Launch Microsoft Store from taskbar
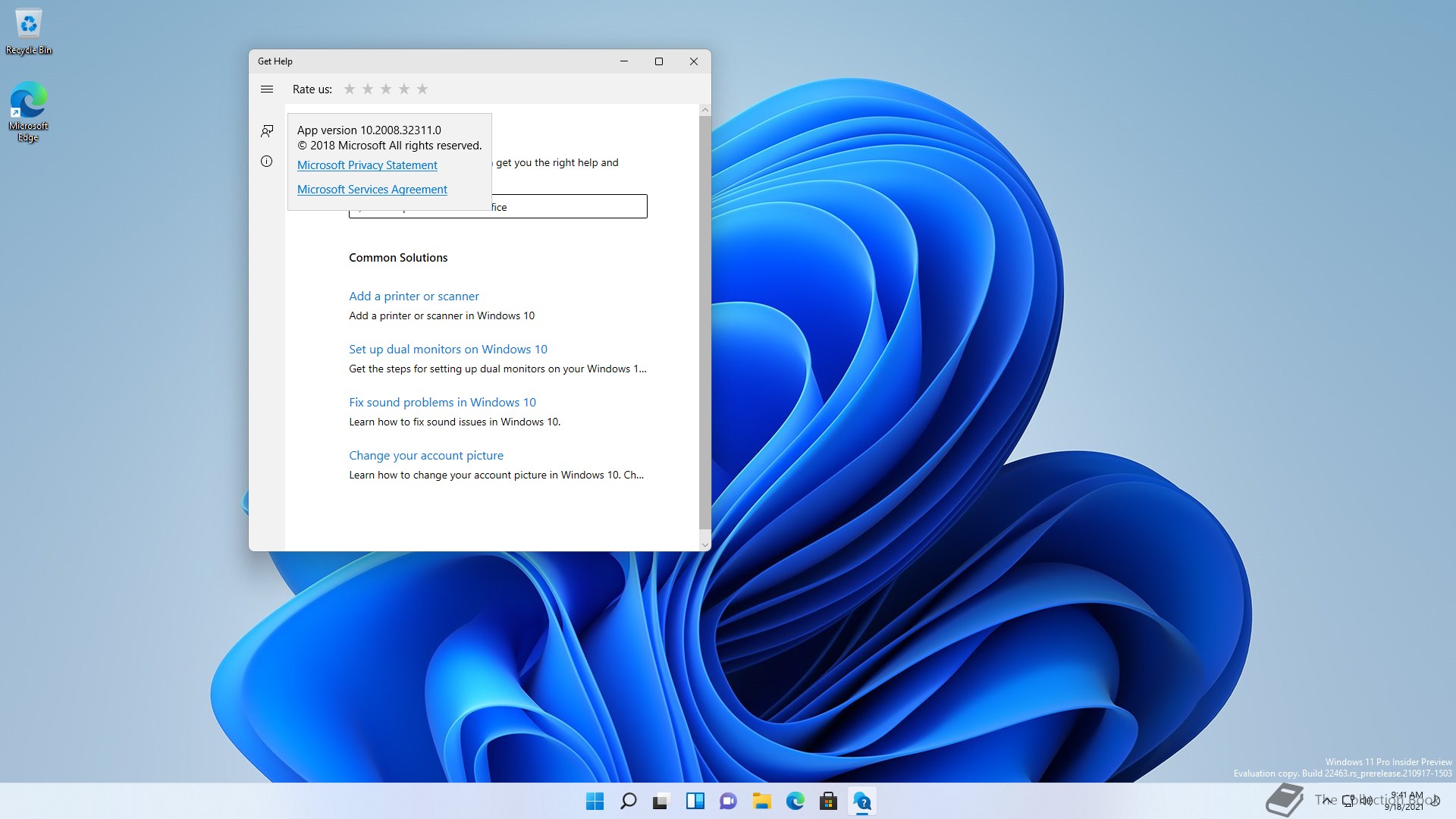1456x819 pixels. pyautogui.click(x=828, y=801)
